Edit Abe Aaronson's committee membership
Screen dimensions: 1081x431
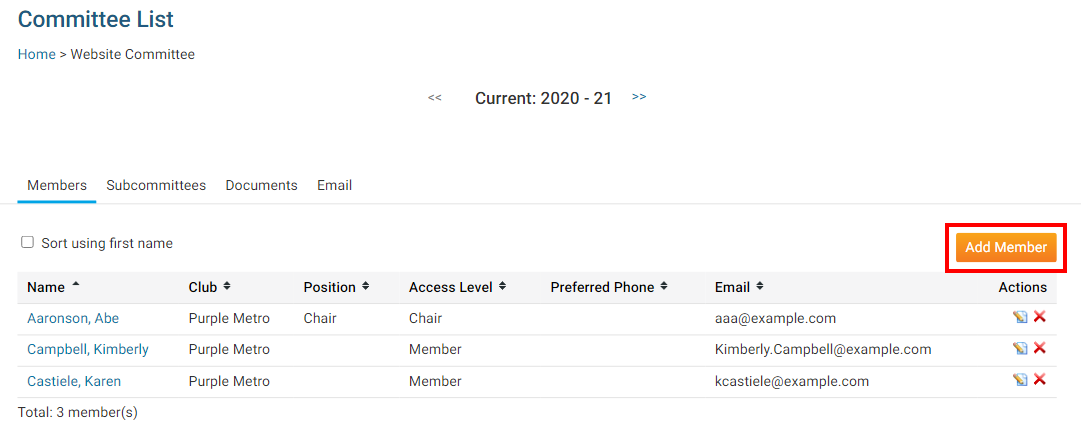tap(1020, 318)
